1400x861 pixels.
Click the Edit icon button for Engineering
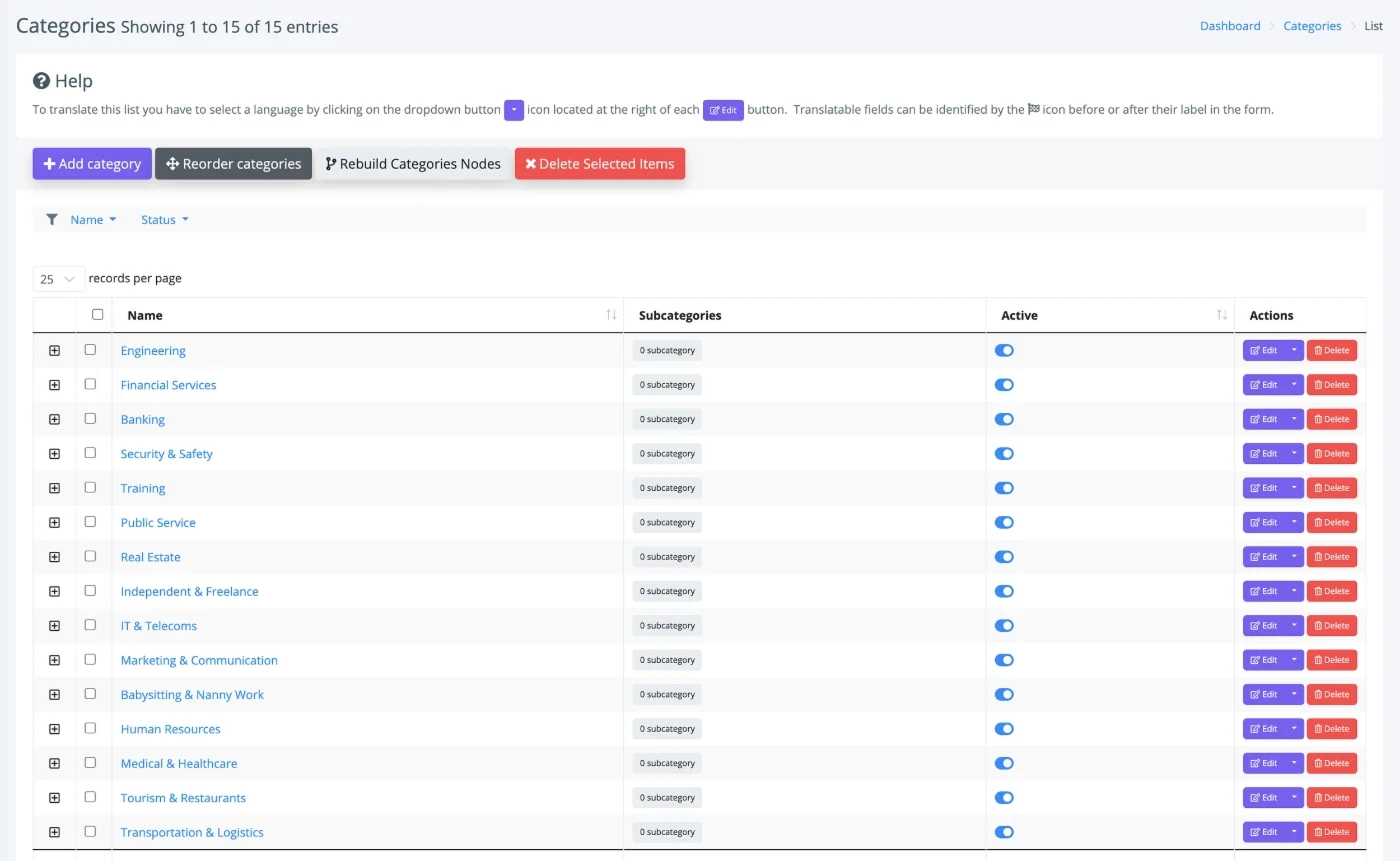click(x=1263, y=351)
